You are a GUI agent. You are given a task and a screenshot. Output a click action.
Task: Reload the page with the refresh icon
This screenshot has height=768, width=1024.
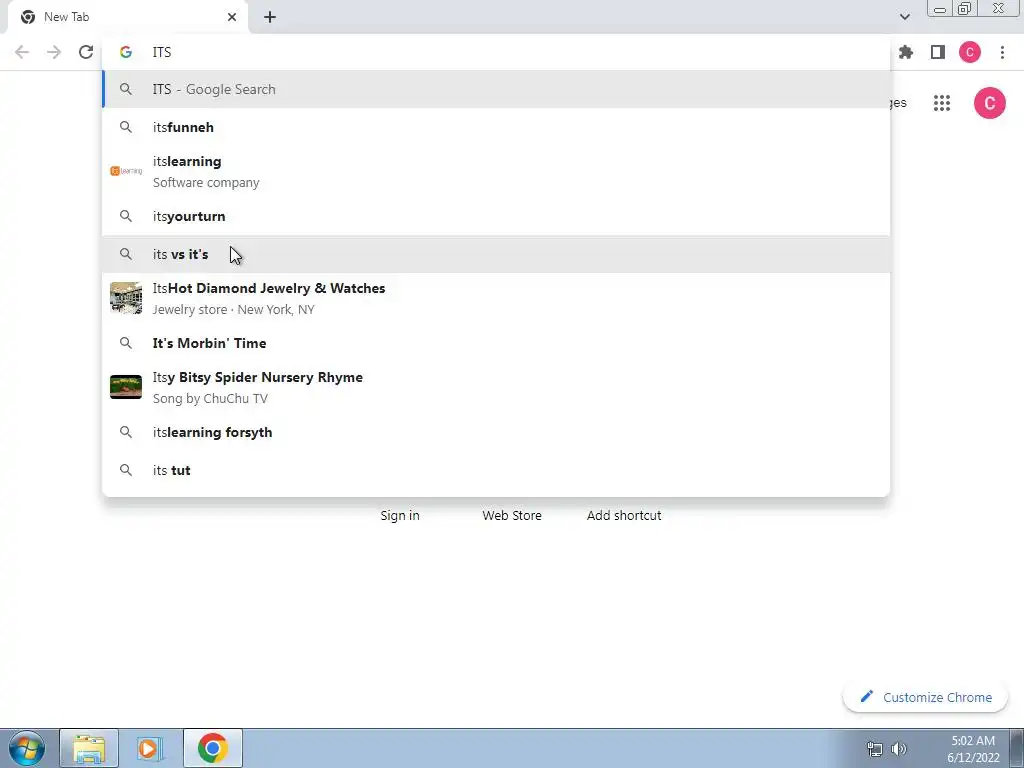86,52
